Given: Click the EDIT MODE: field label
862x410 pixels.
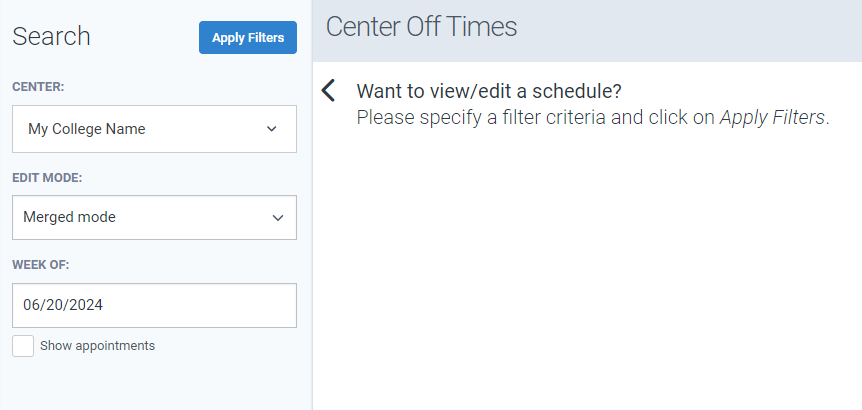Looking at the screenshot, I should coord(47,177).
